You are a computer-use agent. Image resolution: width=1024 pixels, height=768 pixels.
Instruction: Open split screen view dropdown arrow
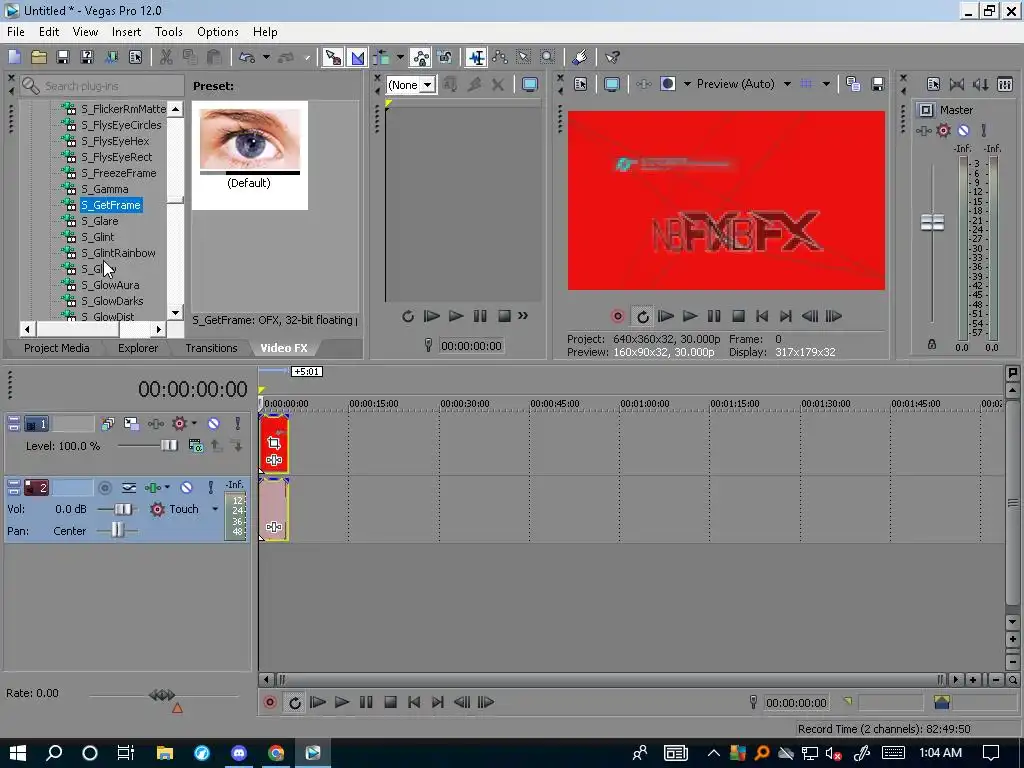(x=687, y=84)
